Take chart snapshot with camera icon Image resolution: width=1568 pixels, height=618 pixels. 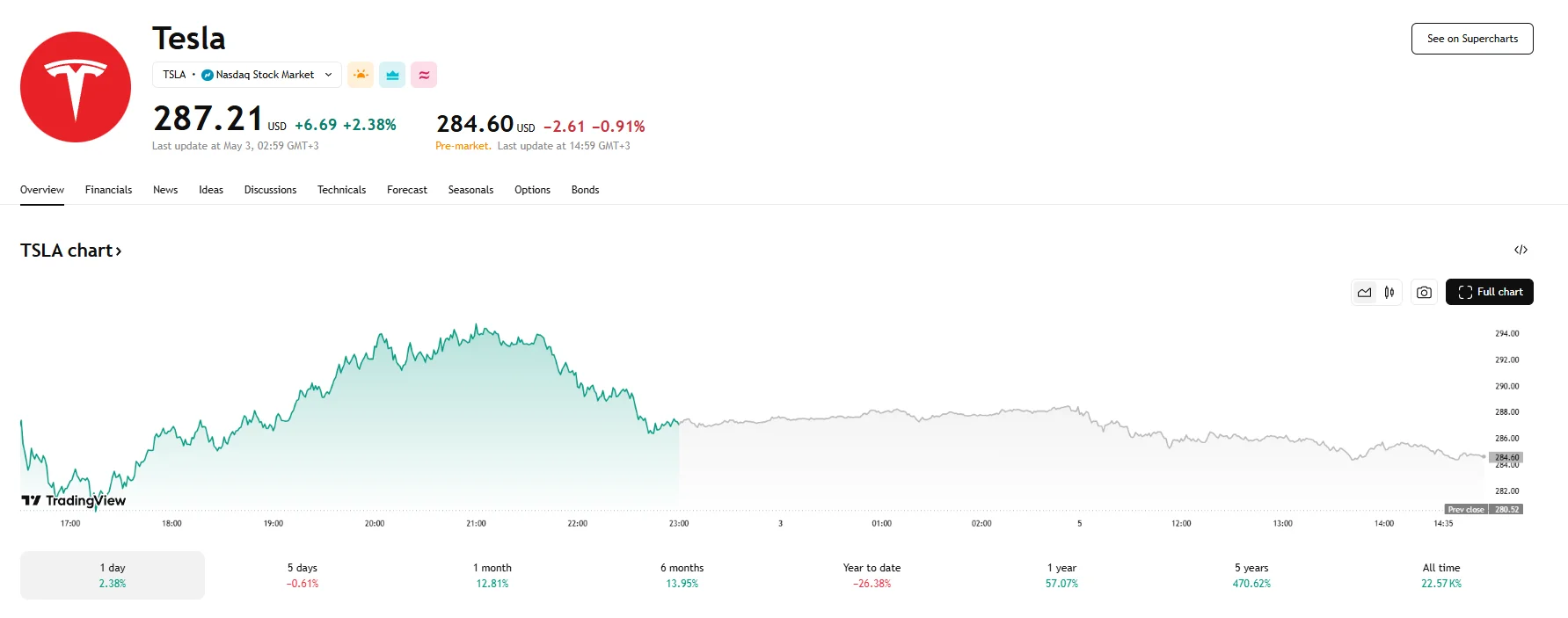pos(1424,292)
